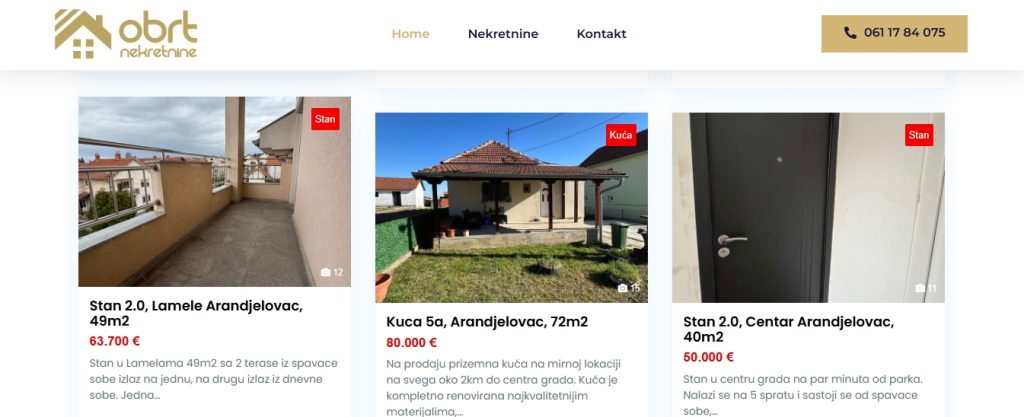Click camera icon with 12 photos count
The height and width of the screenshot is (417, 1024).
pyautogui.click(x=325, y=272)
